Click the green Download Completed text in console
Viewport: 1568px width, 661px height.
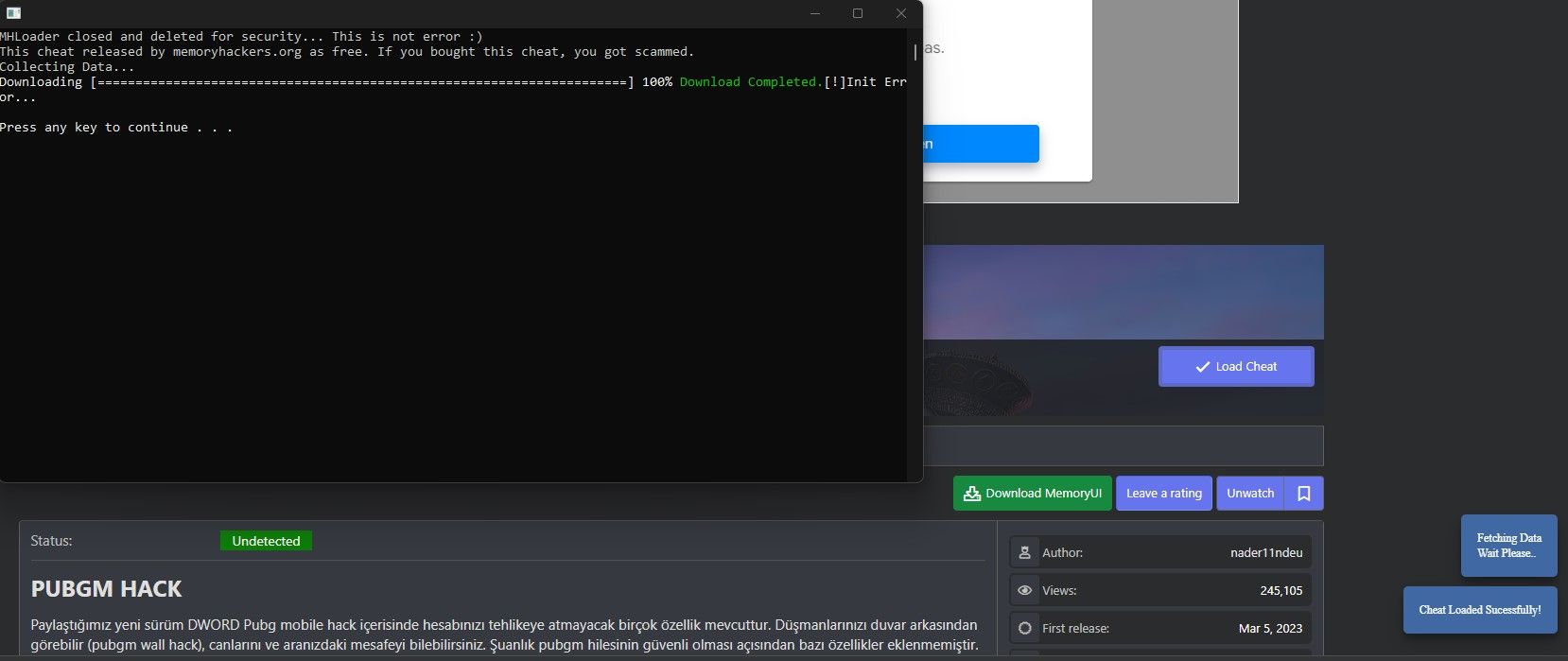[x=751, y=82]
